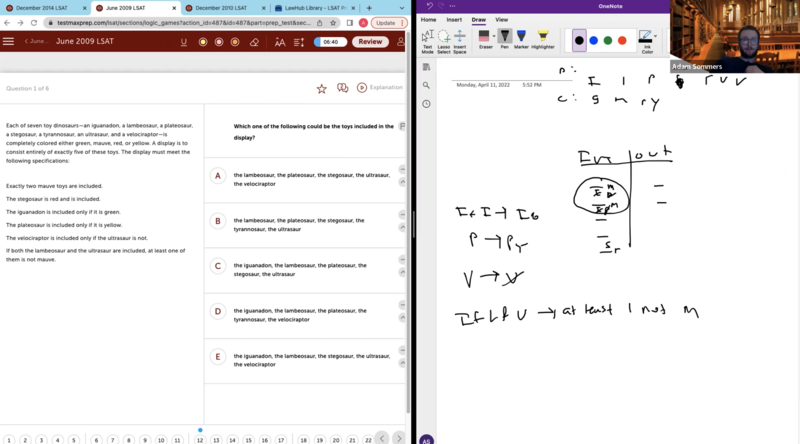Click the LSAT eraser tool icon
Viewport: 800px width, 444px height.
click(x=254, y=42)
